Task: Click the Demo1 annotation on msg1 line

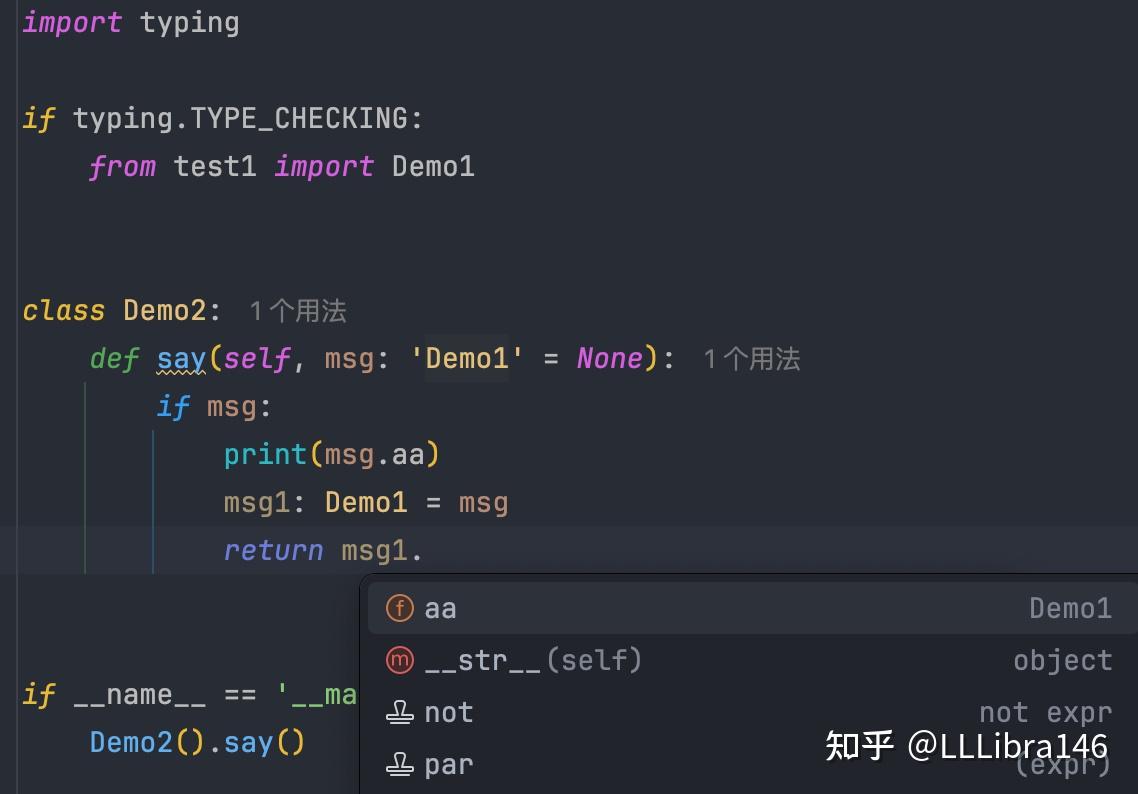Action: [x=366, y=503]
